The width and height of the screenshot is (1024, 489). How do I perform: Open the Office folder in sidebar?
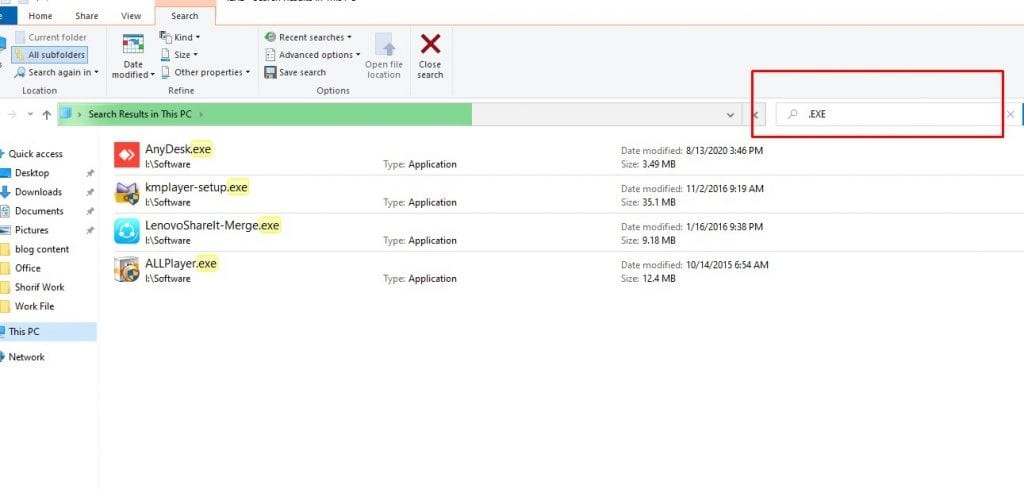[27, 268]
